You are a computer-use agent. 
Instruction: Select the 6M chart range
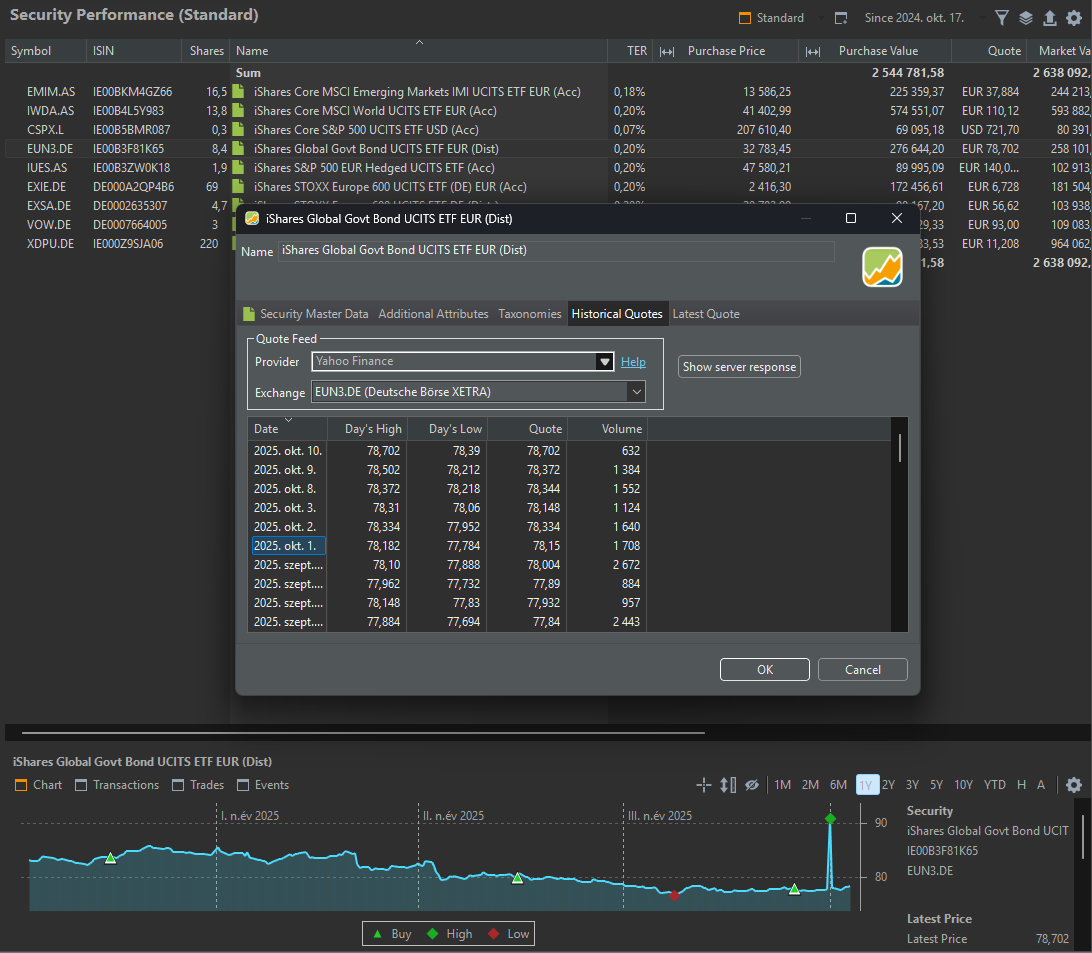838,785
